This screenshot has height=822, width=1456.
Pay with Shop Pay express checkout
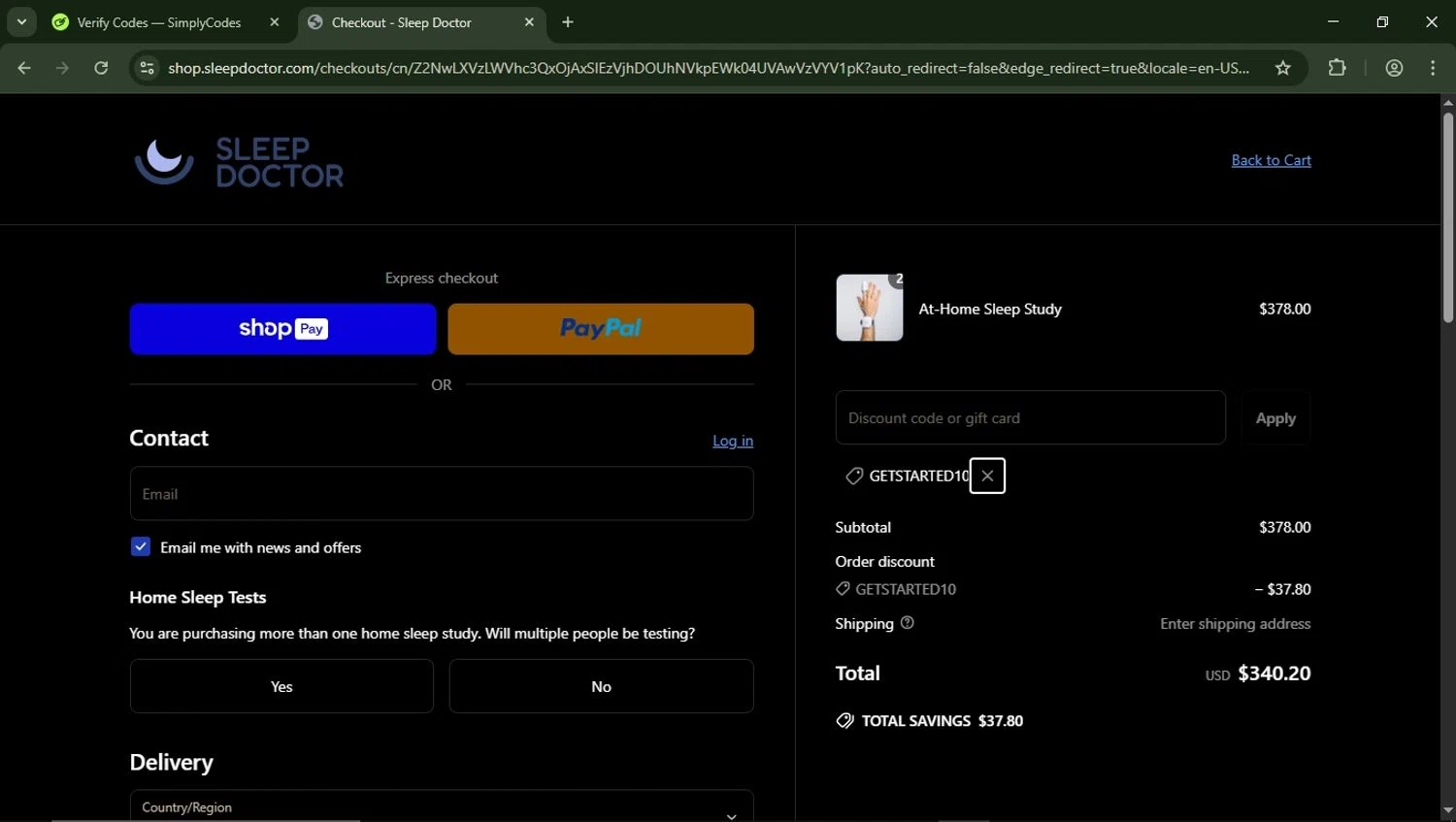click(x=282, y=329)
